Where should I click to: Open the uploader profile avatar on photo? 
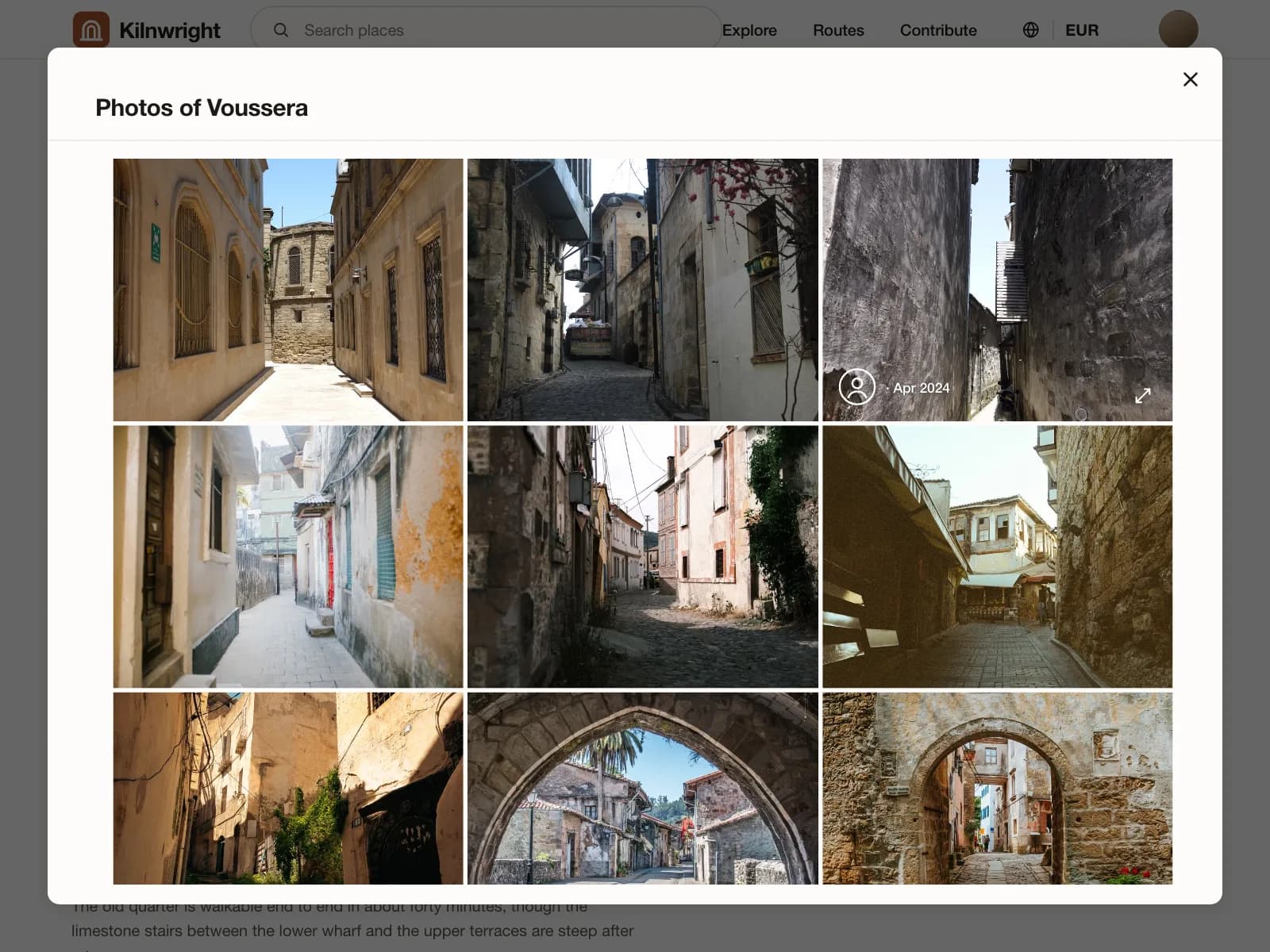click(x=857, y=387)
